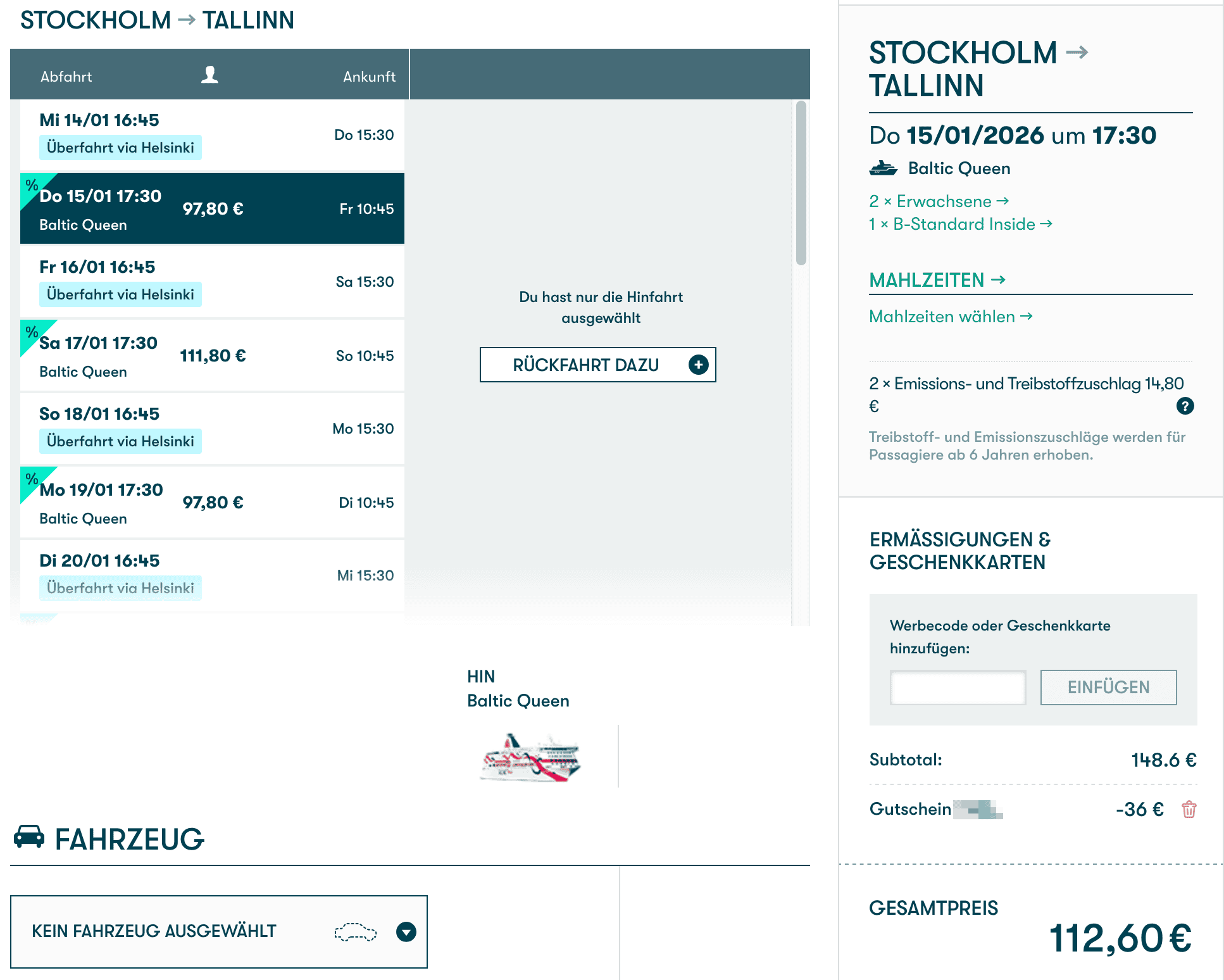This screenshot has width=1224, height=980.
Task: Click the car icon beside Fahrzeug heading
Action: (x=29, y=837)
